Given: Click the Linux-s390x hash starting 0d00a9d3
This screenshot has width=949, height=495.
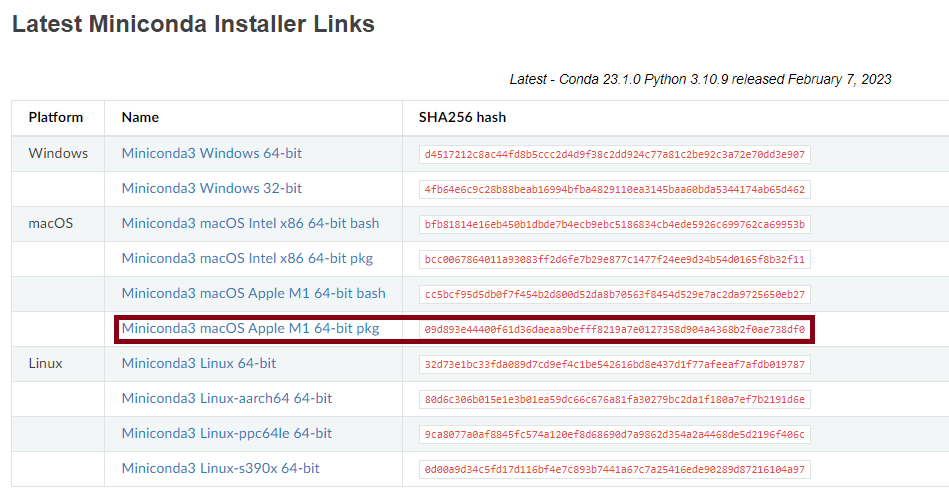Looking at the screenshot, I should (x=614, y=470).
